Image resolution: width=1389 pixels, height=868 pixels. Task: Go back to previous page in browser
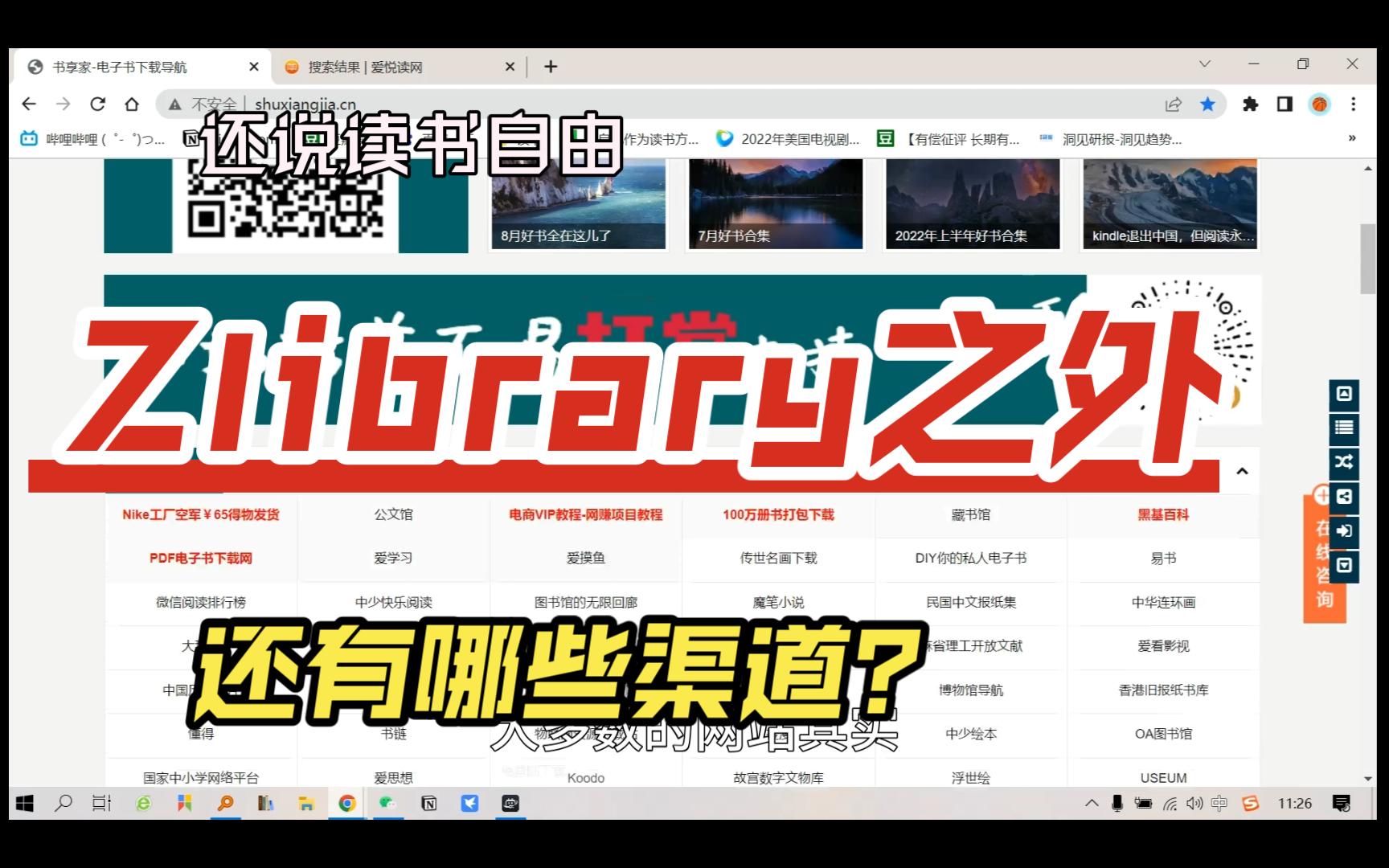coord(29,104)
